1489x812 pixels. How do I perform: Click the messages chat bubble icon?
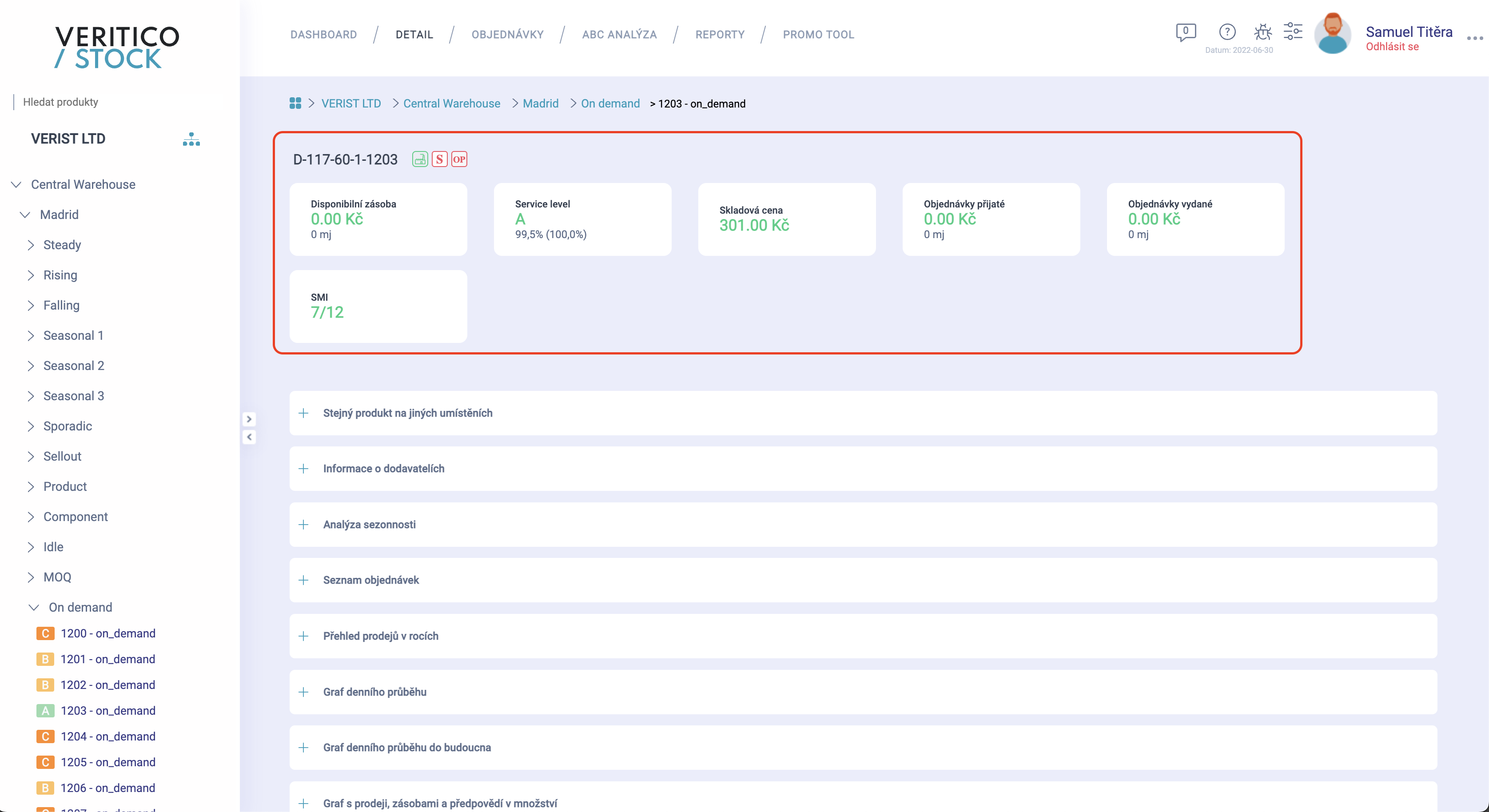[1185, 32]
